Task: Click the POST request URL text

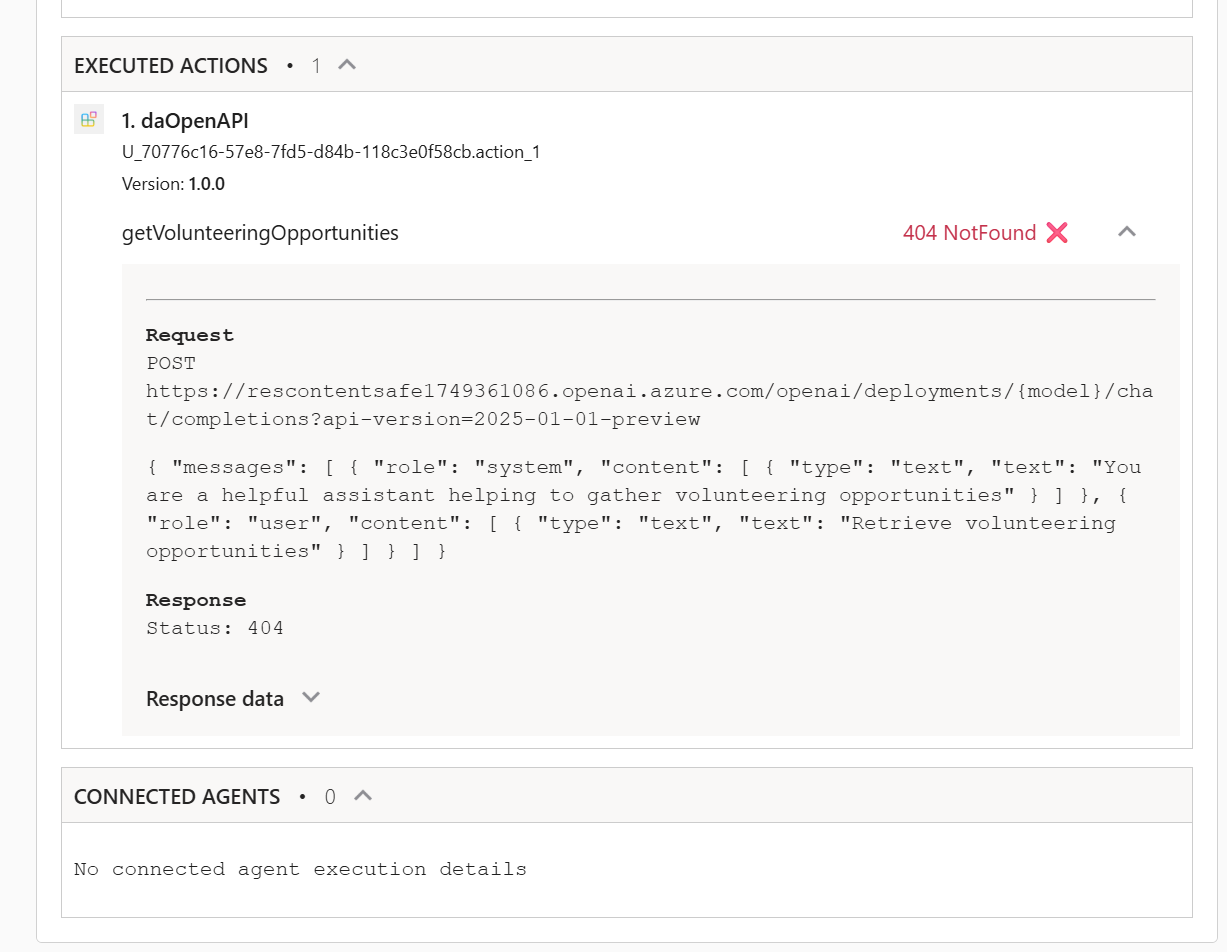Action: (x=648, y=405)
